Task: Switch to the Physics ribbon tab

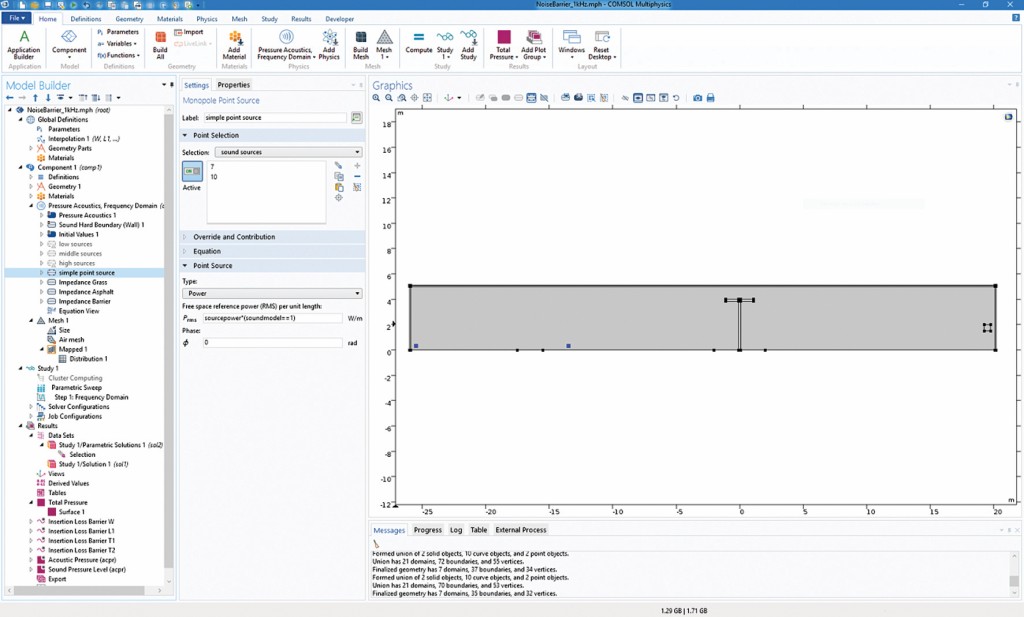Action: click(x=207, y=19)
